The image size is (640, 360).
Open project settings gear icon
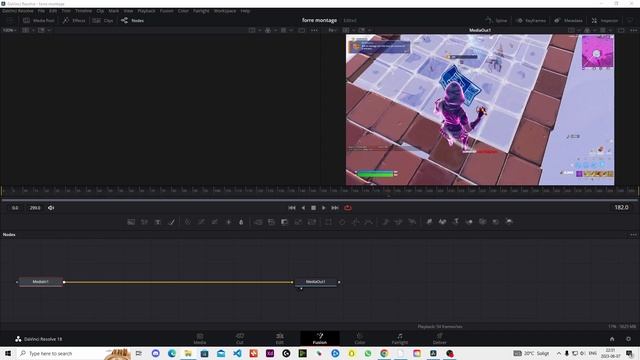point(628,339)
